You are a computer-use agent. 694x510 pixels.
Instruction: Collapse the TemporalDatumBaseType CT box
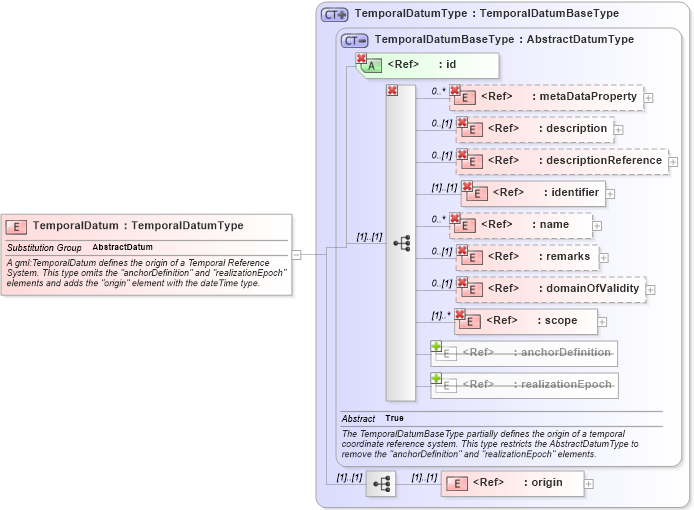tap(355, 41)
